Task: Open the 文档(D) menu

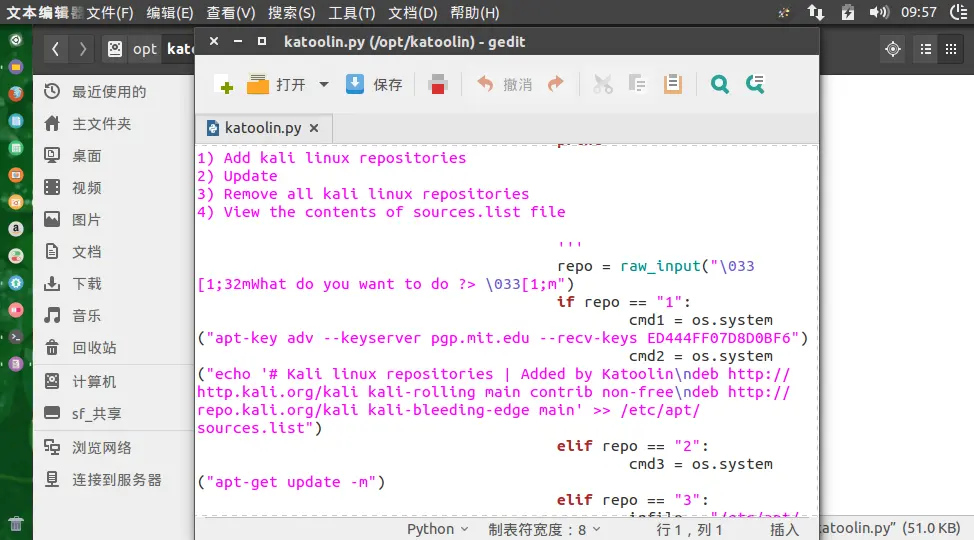Action: point(412,13)
